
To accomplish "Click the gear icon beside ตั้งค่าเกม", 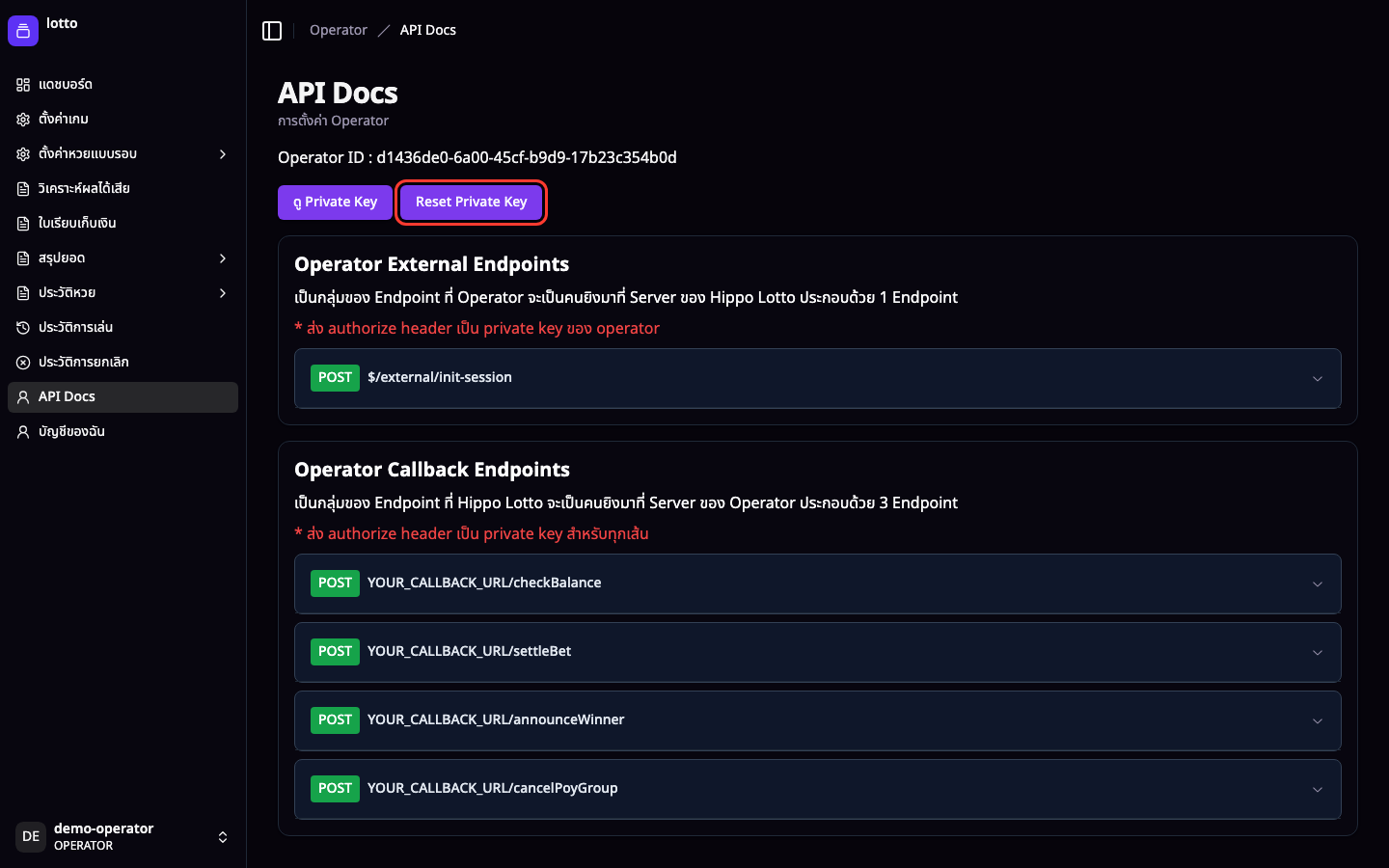I will coord(23,120).
